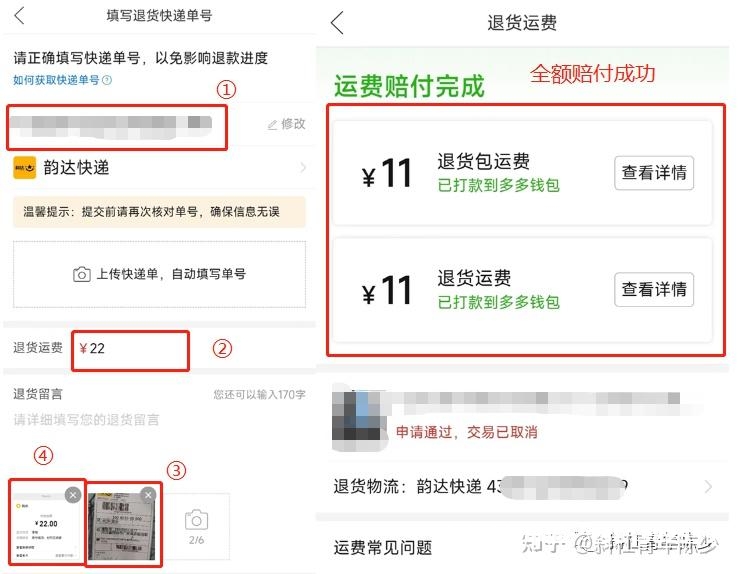Image resolution: width=738 pixels, height=574 pixels.
Task: Go back from the 退货运费 page
Action: (337, 23)
